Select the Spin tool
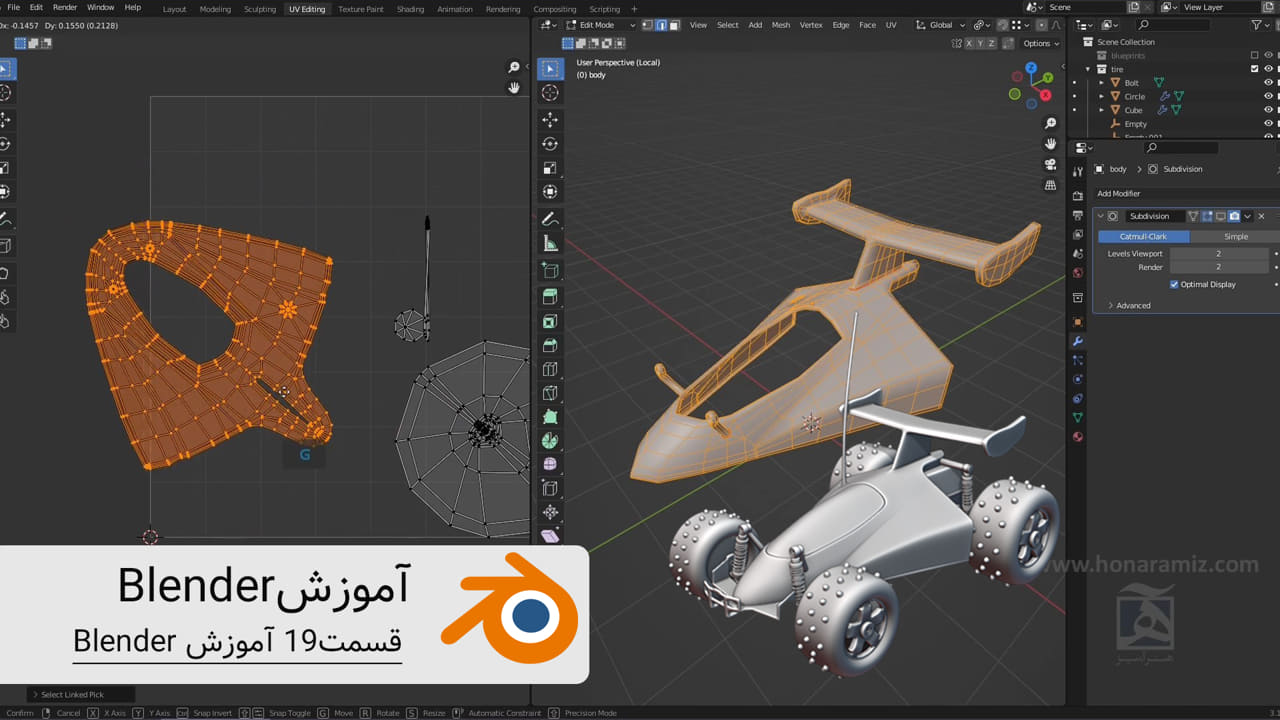 point(550,441)
